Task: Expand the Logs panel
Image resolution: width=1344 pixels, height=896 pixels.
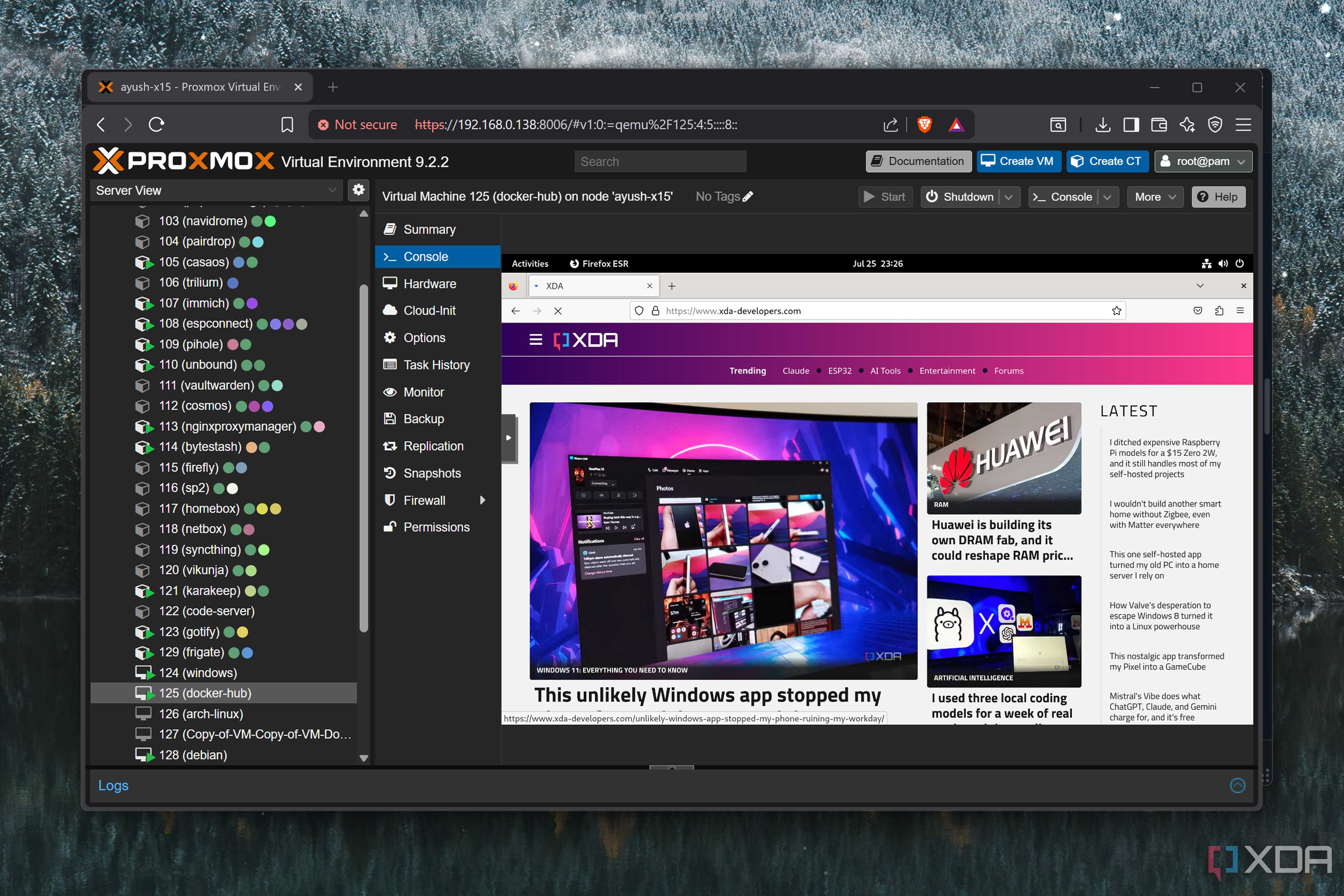Action: coord(1237,785)
